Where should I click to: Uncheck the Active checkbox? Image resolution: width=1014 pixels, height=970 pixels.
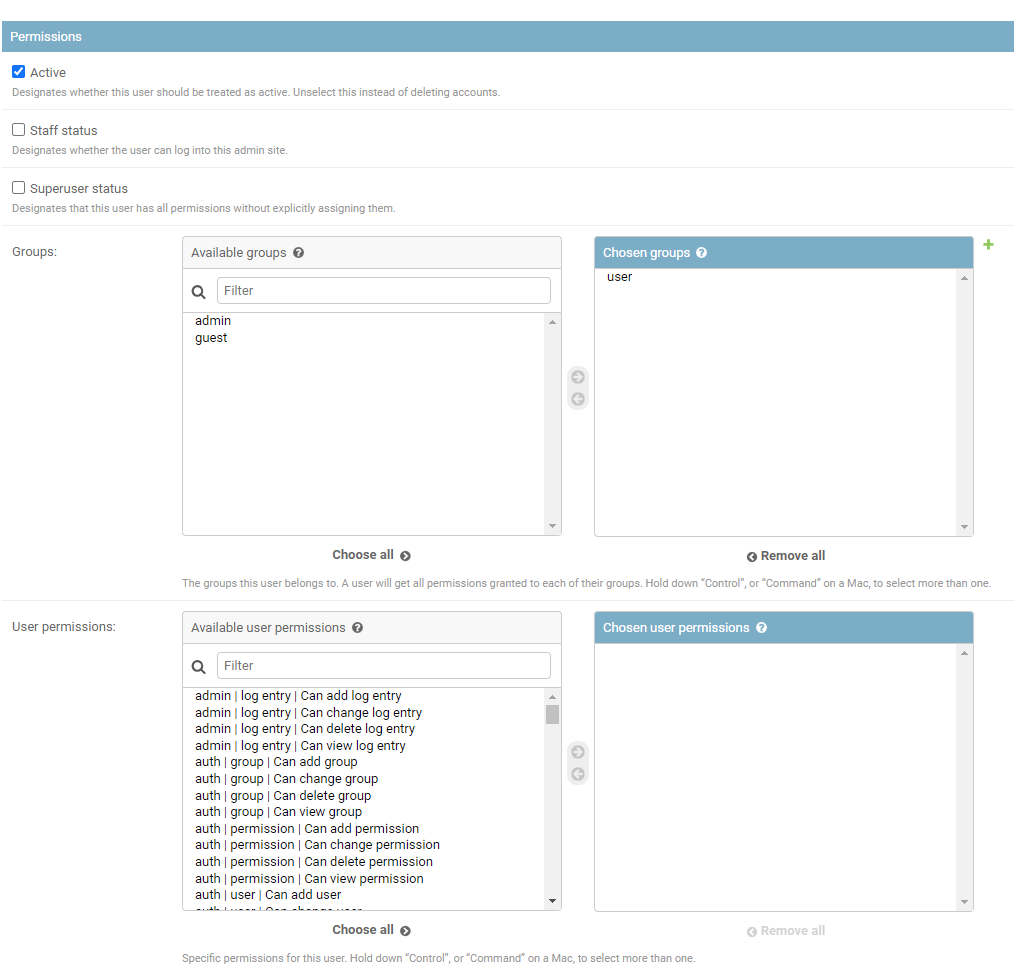[x=19, y=72]
